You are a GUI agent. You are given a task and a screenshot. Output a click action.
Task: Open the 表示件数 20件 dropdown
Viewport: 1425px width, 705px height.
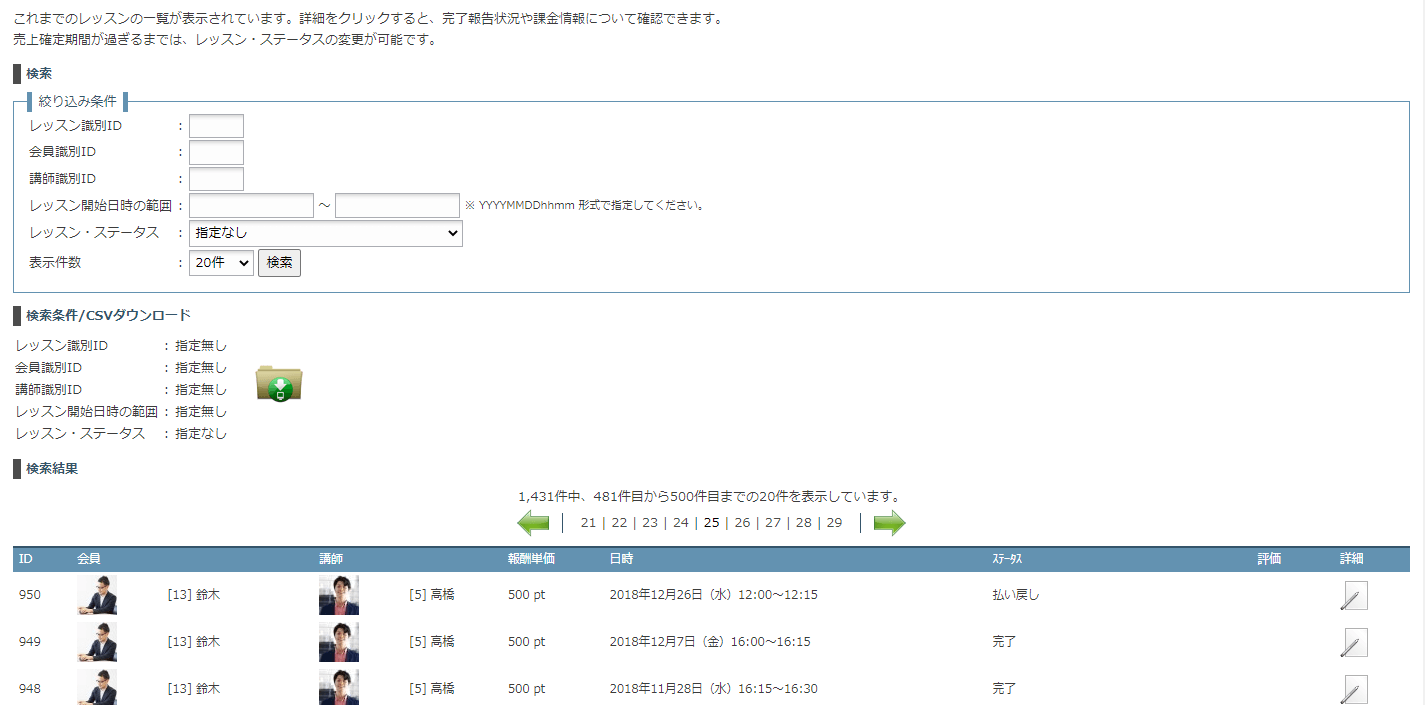click(x=221, y=263)
